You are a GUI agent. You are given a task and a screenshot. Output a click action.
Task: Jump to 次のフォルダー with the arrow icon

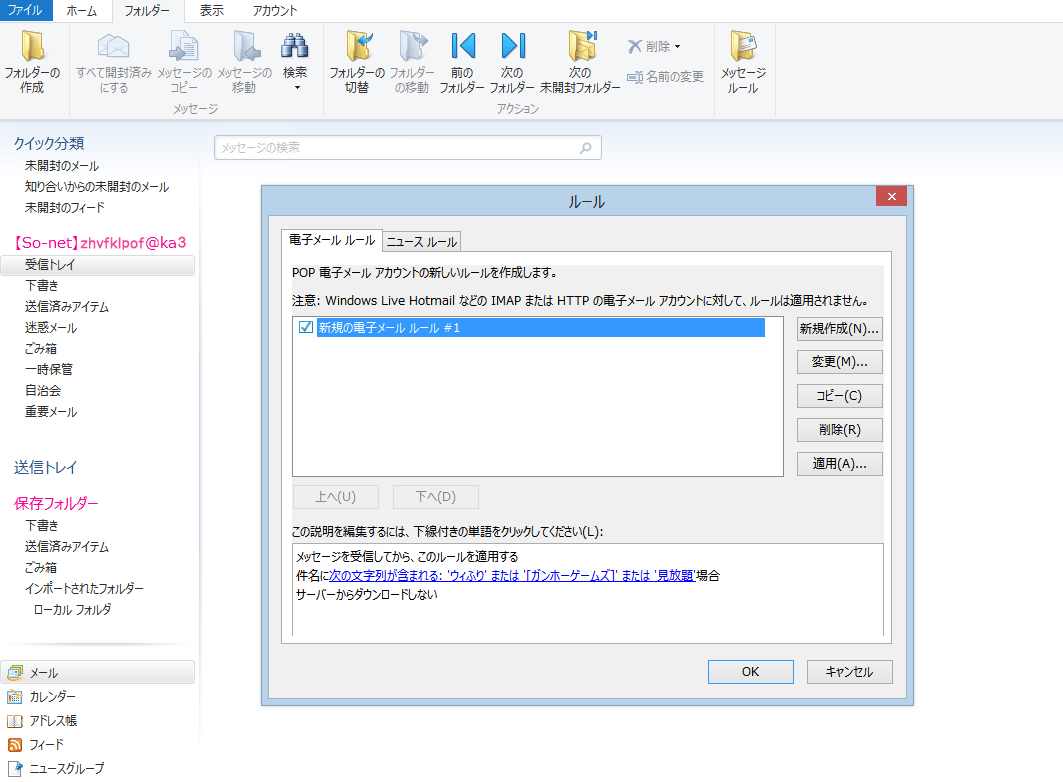(x=513, y=46)
